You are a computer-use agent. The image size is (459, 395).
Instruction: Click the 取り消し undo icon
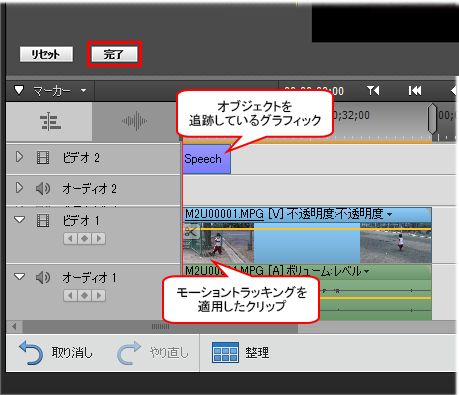click(31, 353)
